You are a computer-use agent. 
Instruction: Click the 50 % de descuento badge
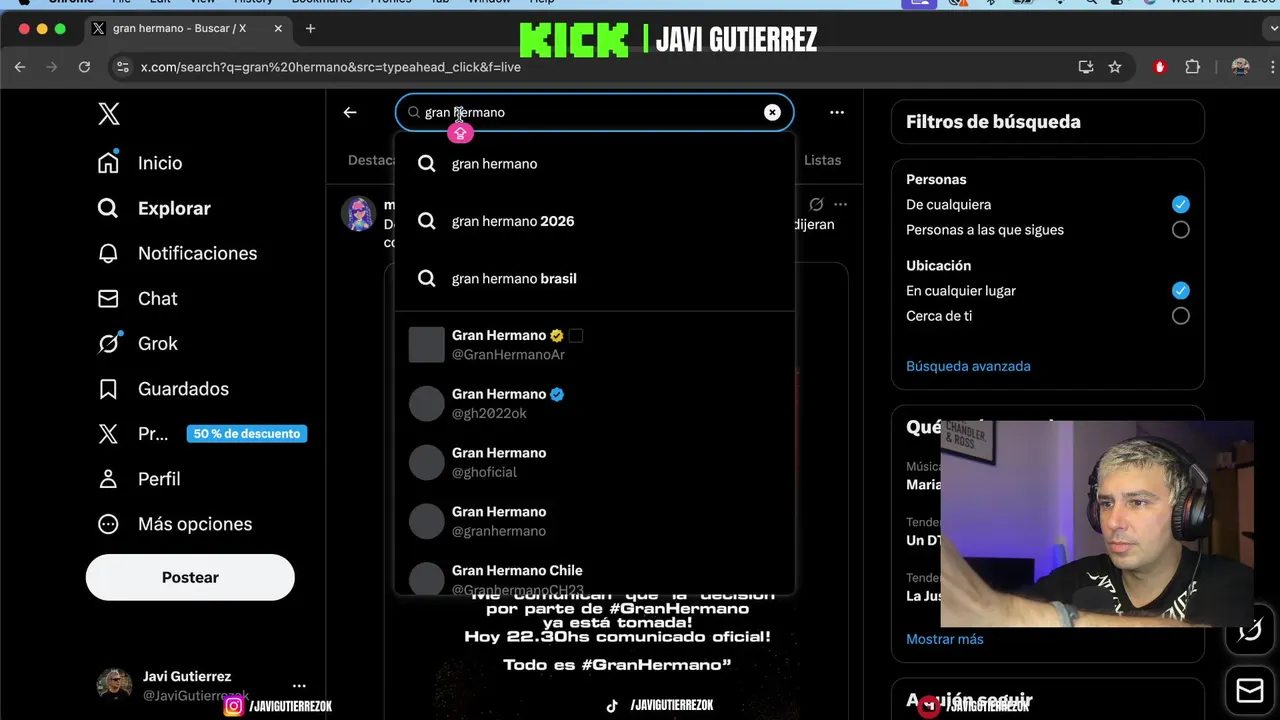[x=246, y=434]
